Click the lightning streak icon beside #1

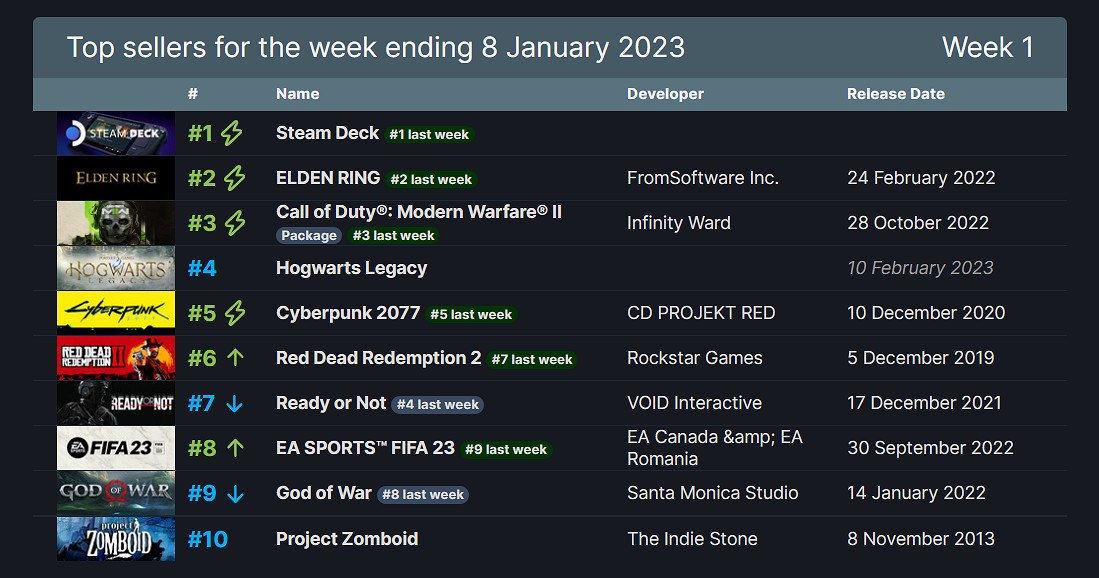(232, 133)
